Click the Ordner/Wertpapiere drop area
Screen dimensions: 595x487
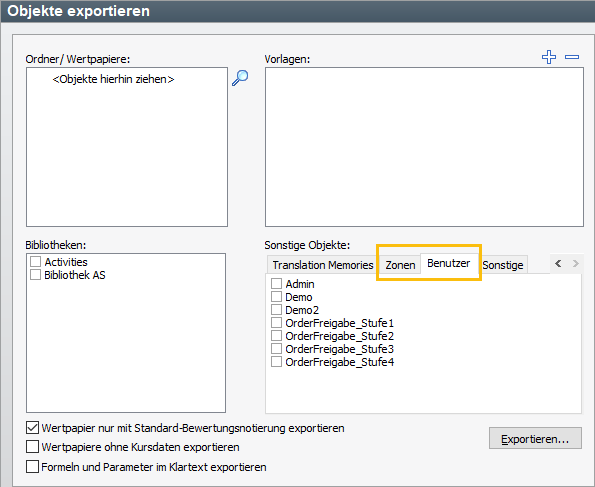click(x=127, y=147)
